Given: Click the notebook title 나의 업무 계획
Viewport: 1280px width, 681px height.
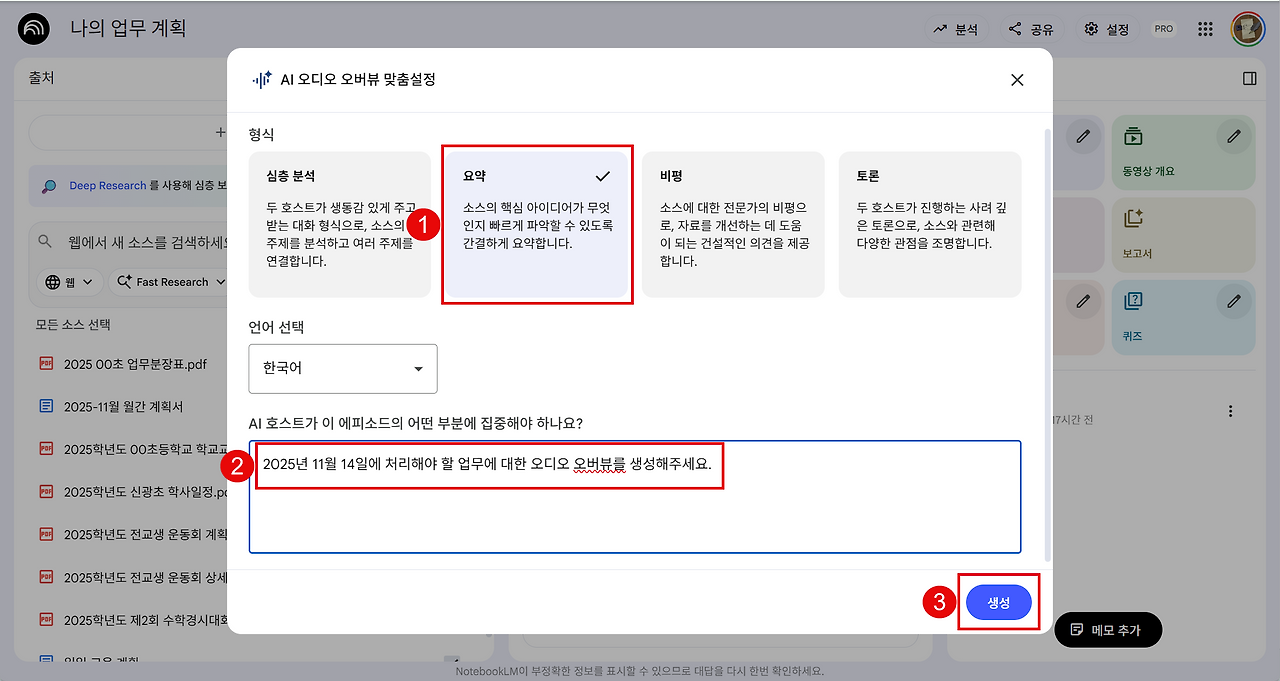Looking at the screenshot, I should [x=129, y=29].
